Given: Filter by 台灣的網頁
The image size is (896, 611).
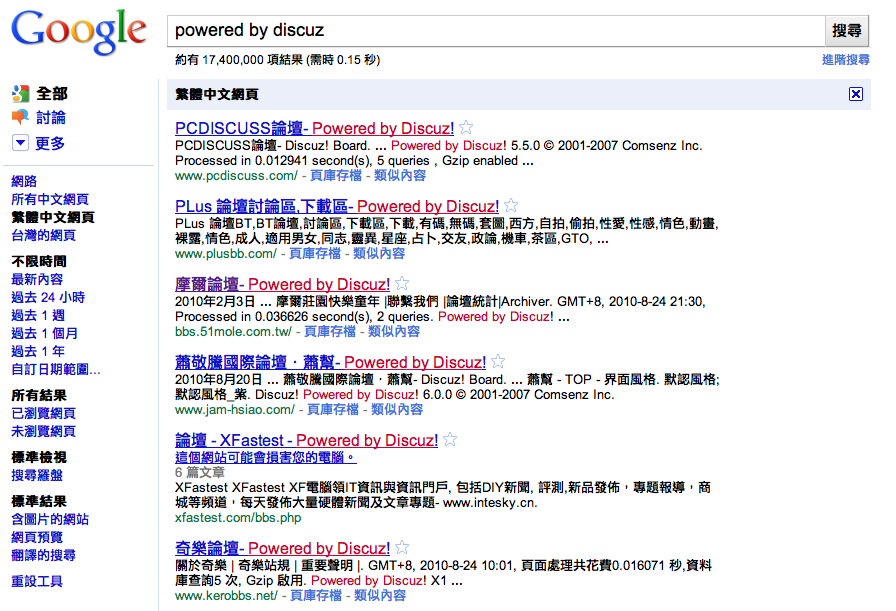Looking at the screenshot, I should coord(43,235).
